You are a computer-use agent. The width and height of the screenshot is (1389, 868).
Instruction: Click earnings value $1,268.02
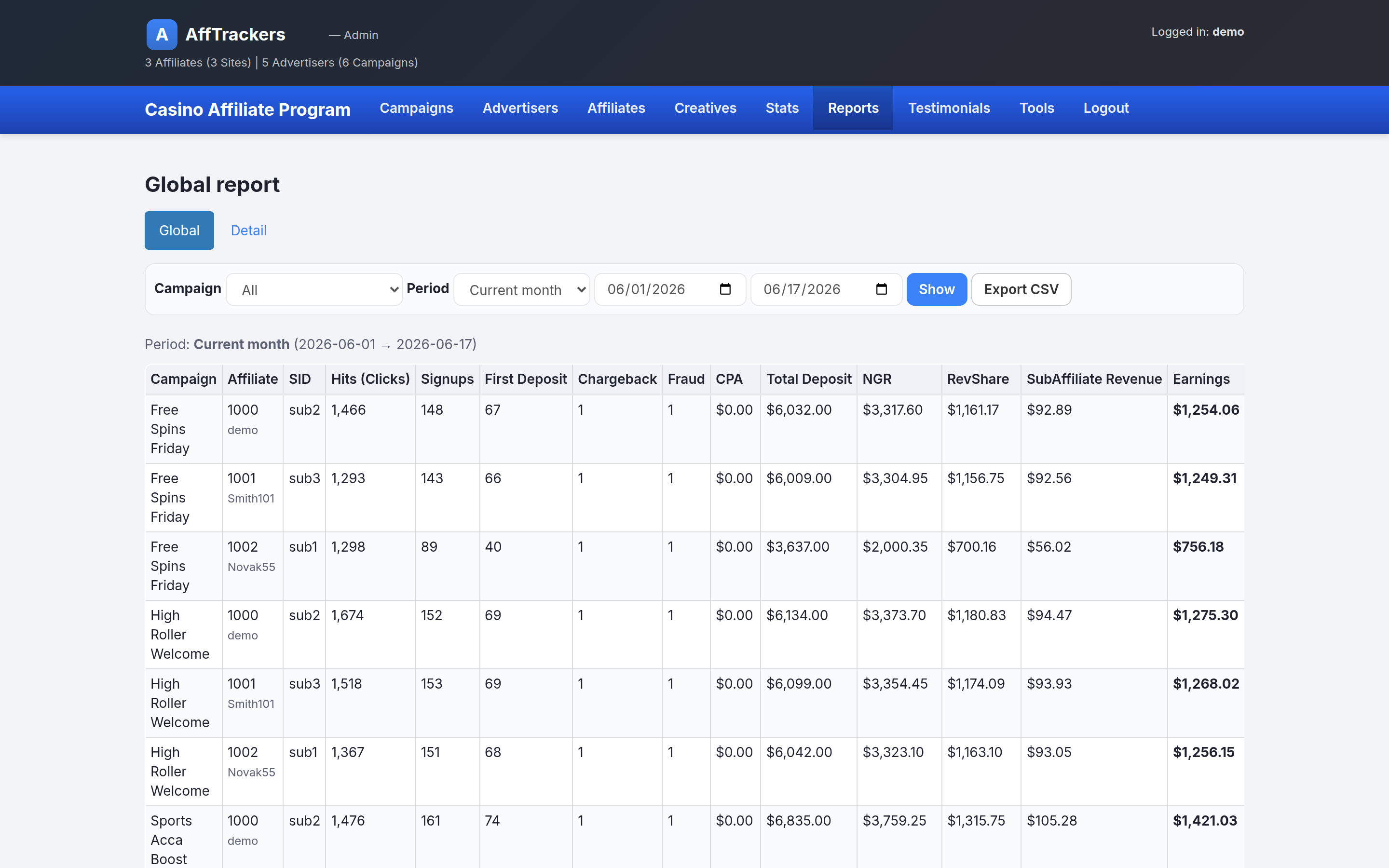(1206, 684)
